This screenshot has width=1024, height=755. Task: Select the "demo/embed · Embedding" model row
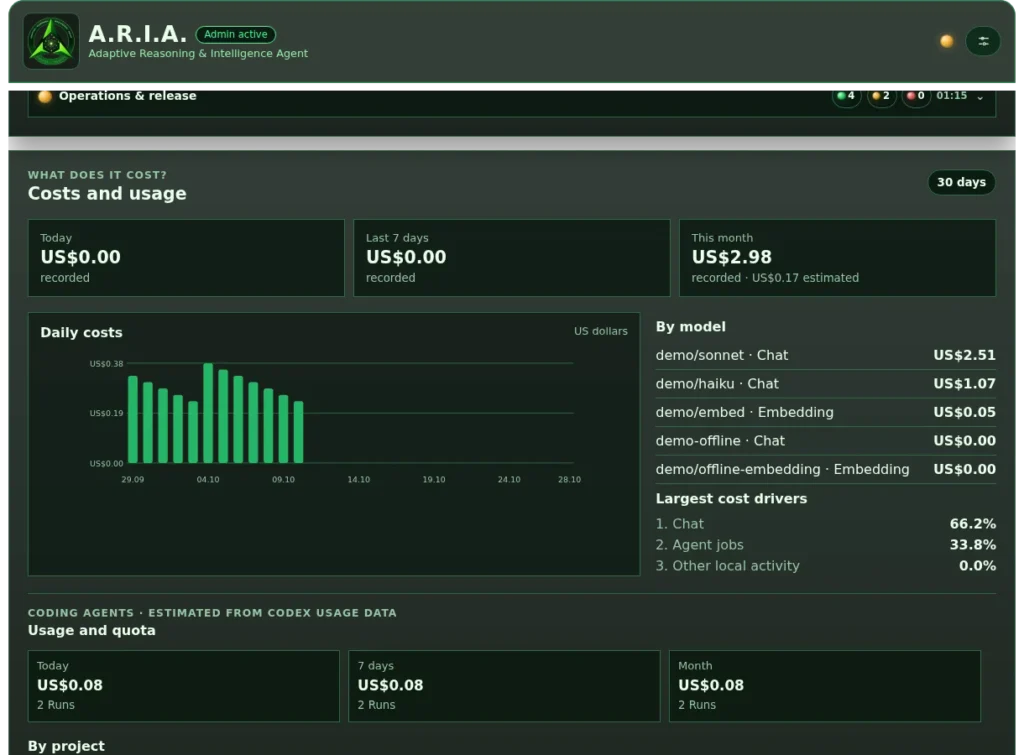coord(825,412)
